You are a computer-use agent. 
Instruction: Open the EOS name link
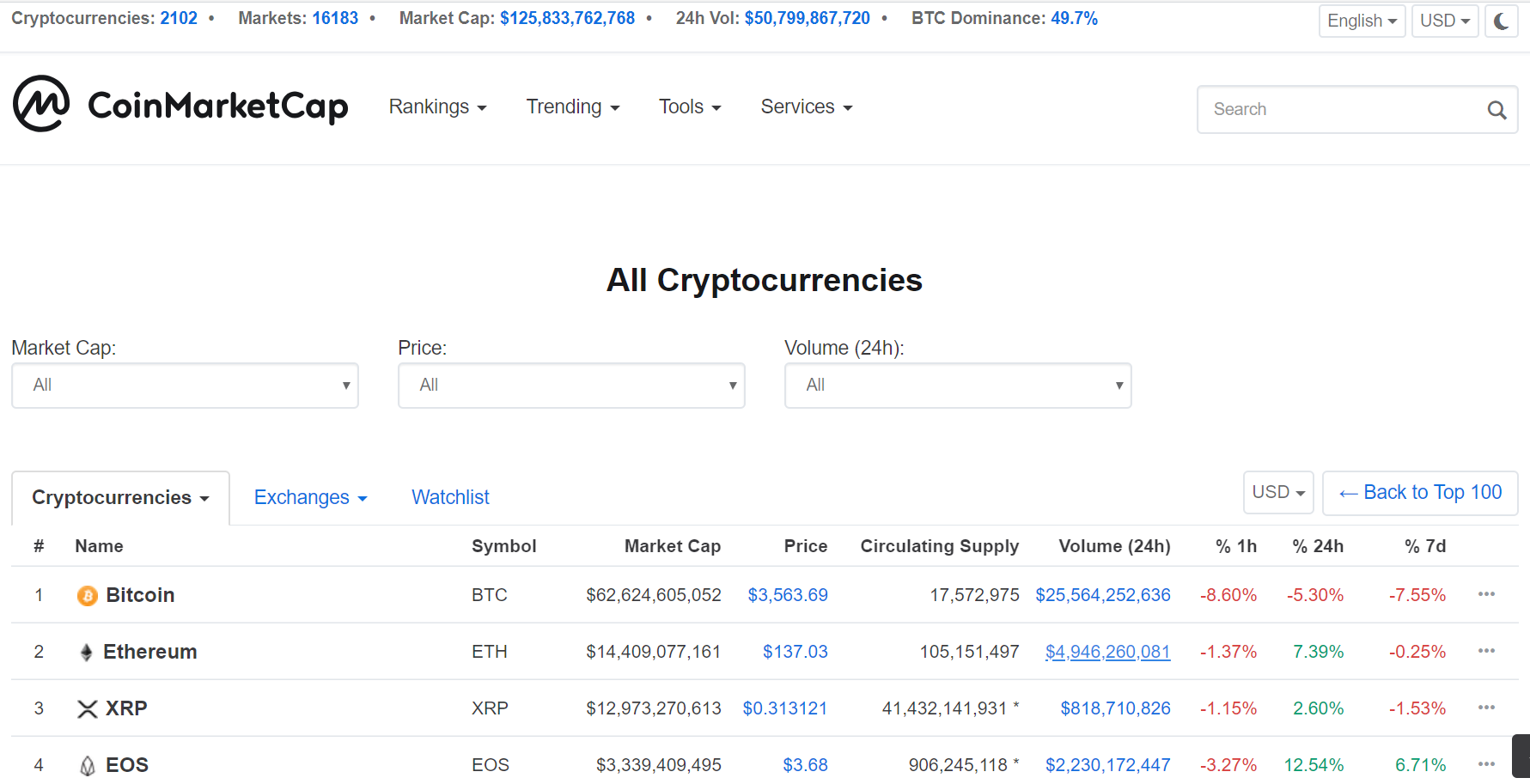[x=127, y=765]
